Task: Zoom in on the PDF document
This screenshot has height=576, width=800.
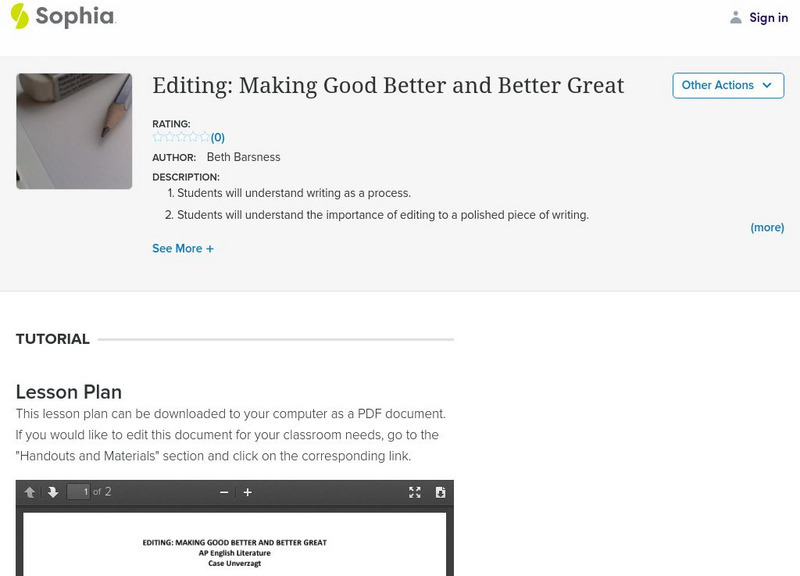Action: point(248,492)
